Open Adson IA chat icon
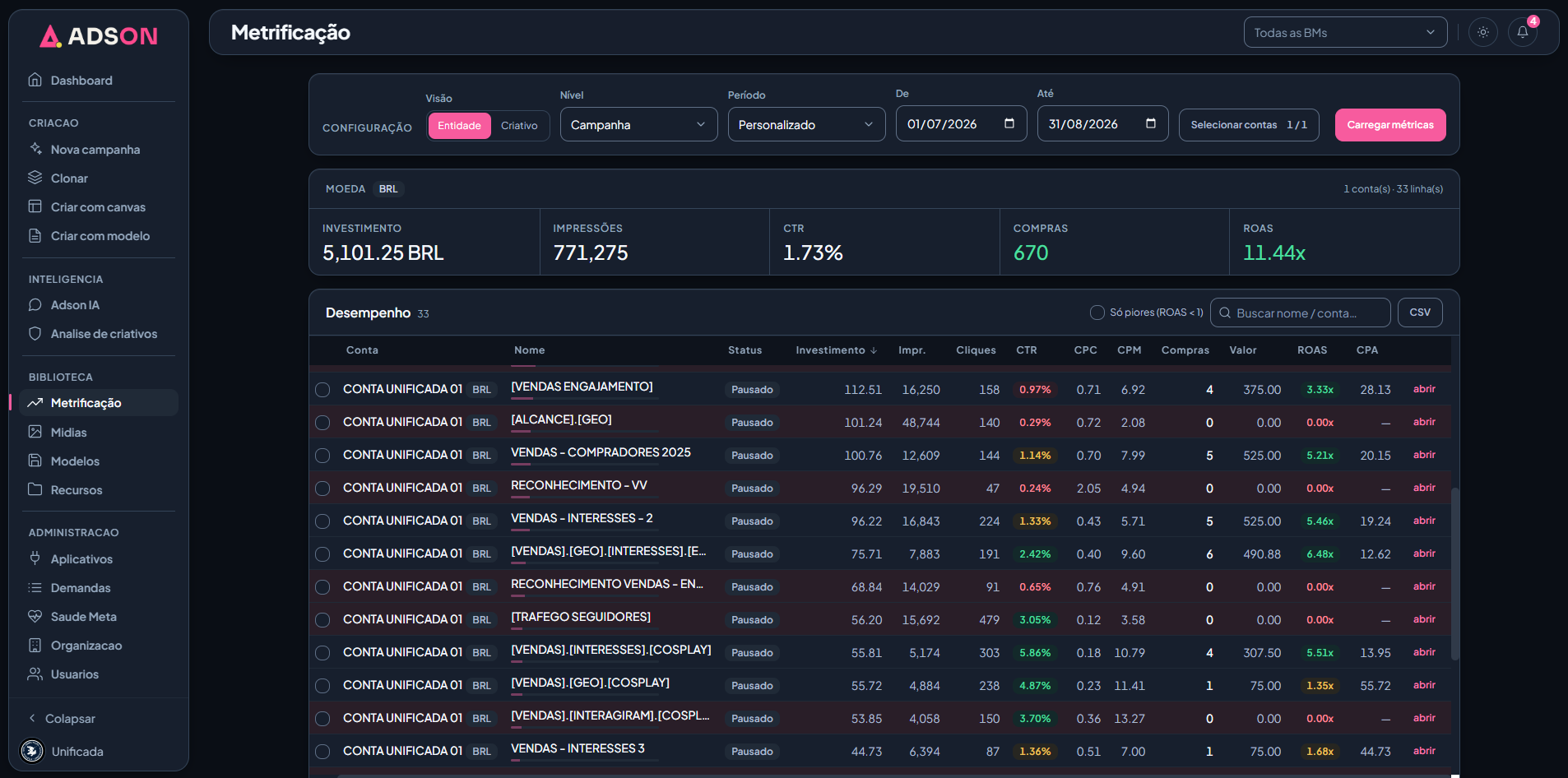The width and height of the screenshot is (1568, 778). 35,304
